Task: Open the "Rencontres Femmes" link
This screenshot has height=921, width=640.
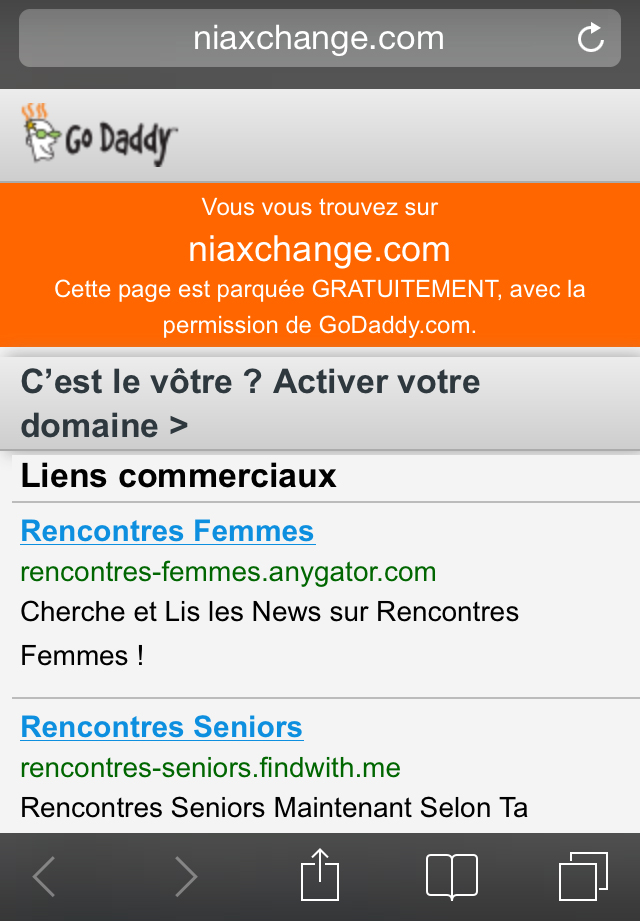Action: pos(168,531)
